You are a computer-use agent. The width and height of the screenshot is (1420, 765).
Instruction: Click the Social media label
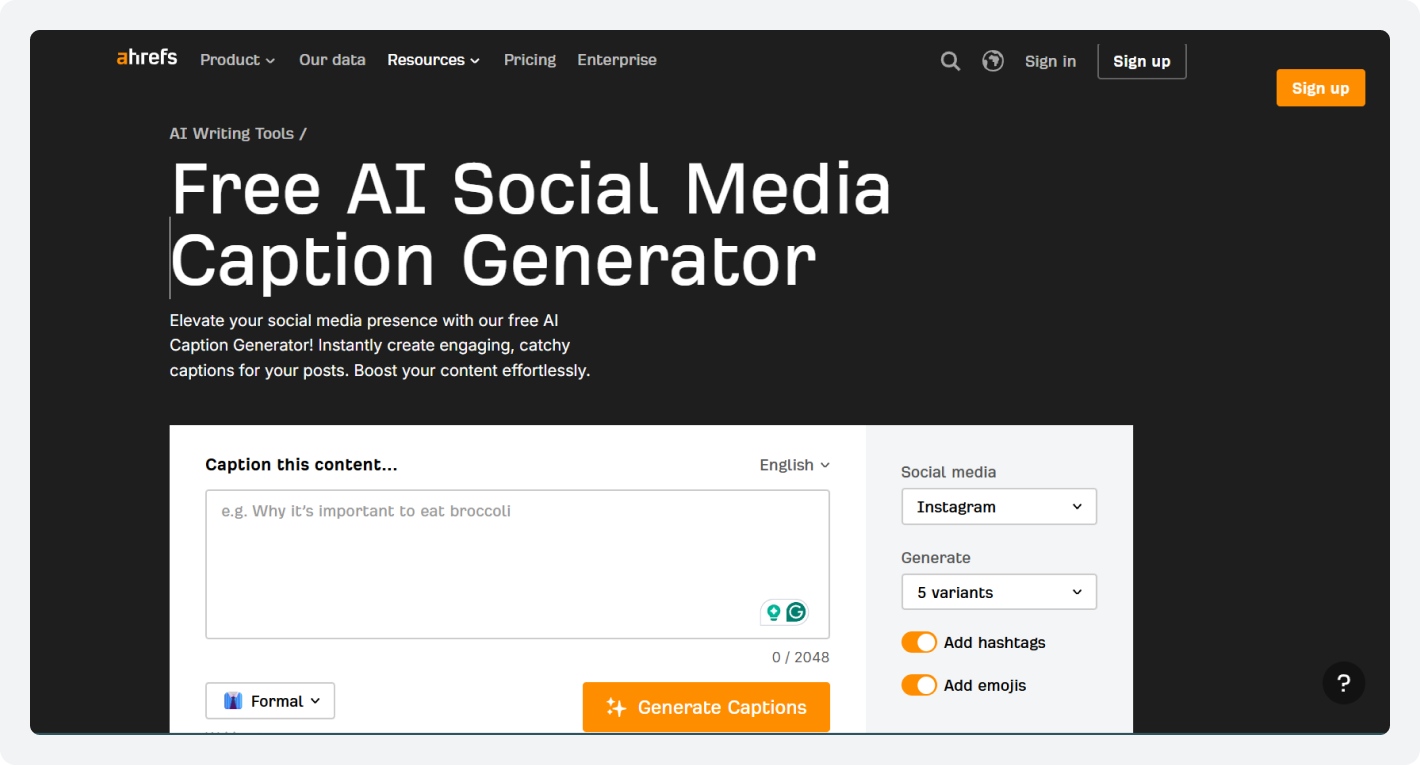(x=948, y=472)
